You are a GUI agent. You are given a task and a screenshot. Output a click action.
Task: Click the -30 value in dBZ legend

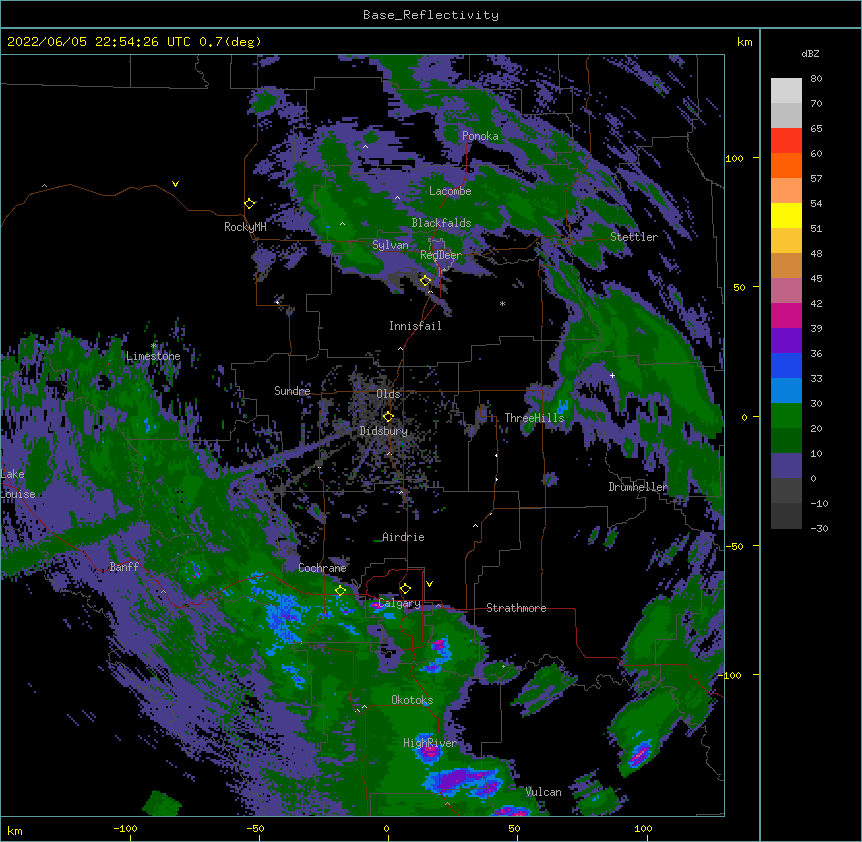[819, 528]
